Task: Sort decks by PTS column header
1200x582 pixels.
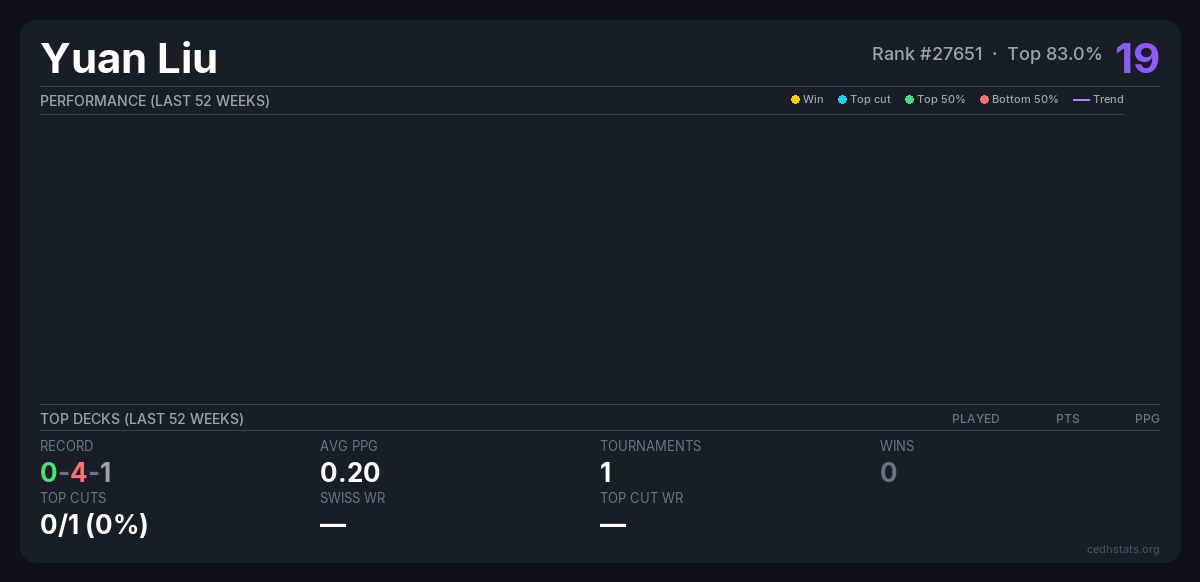Action: (1067, 419)
